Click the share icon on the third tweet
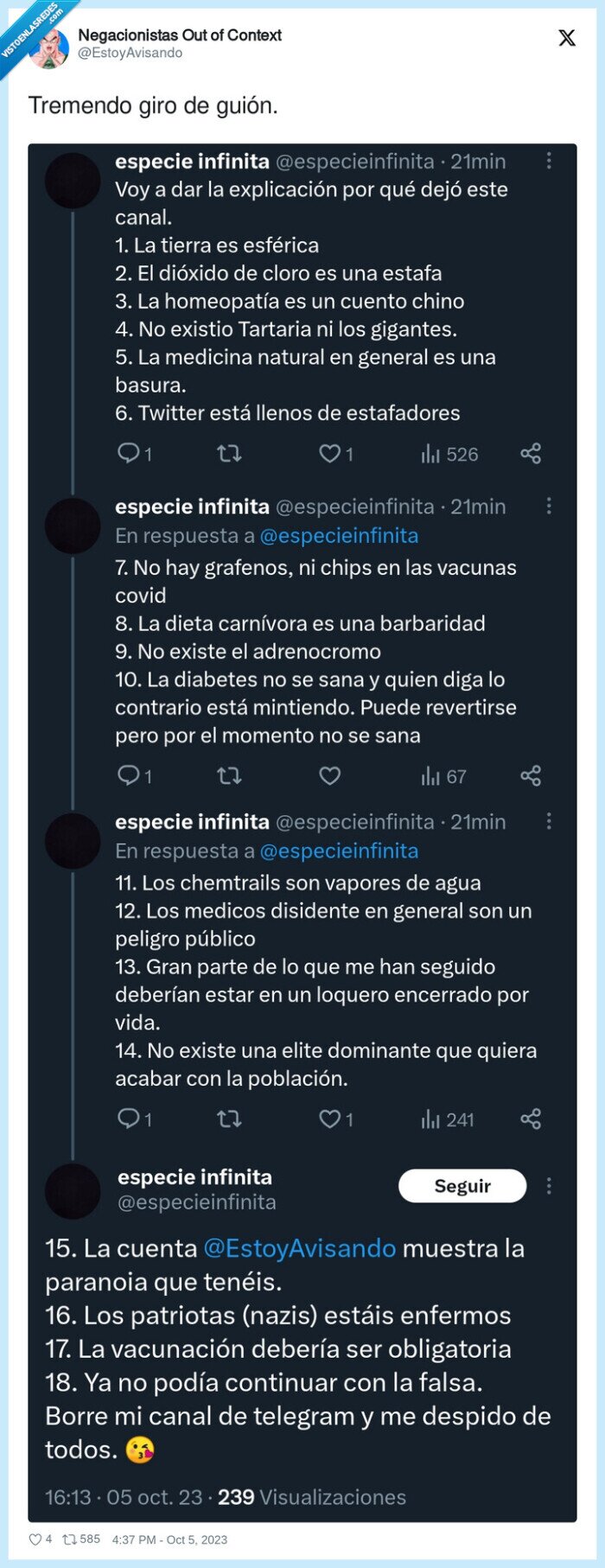605x1568 pixels. click(x=532, y=1119)
